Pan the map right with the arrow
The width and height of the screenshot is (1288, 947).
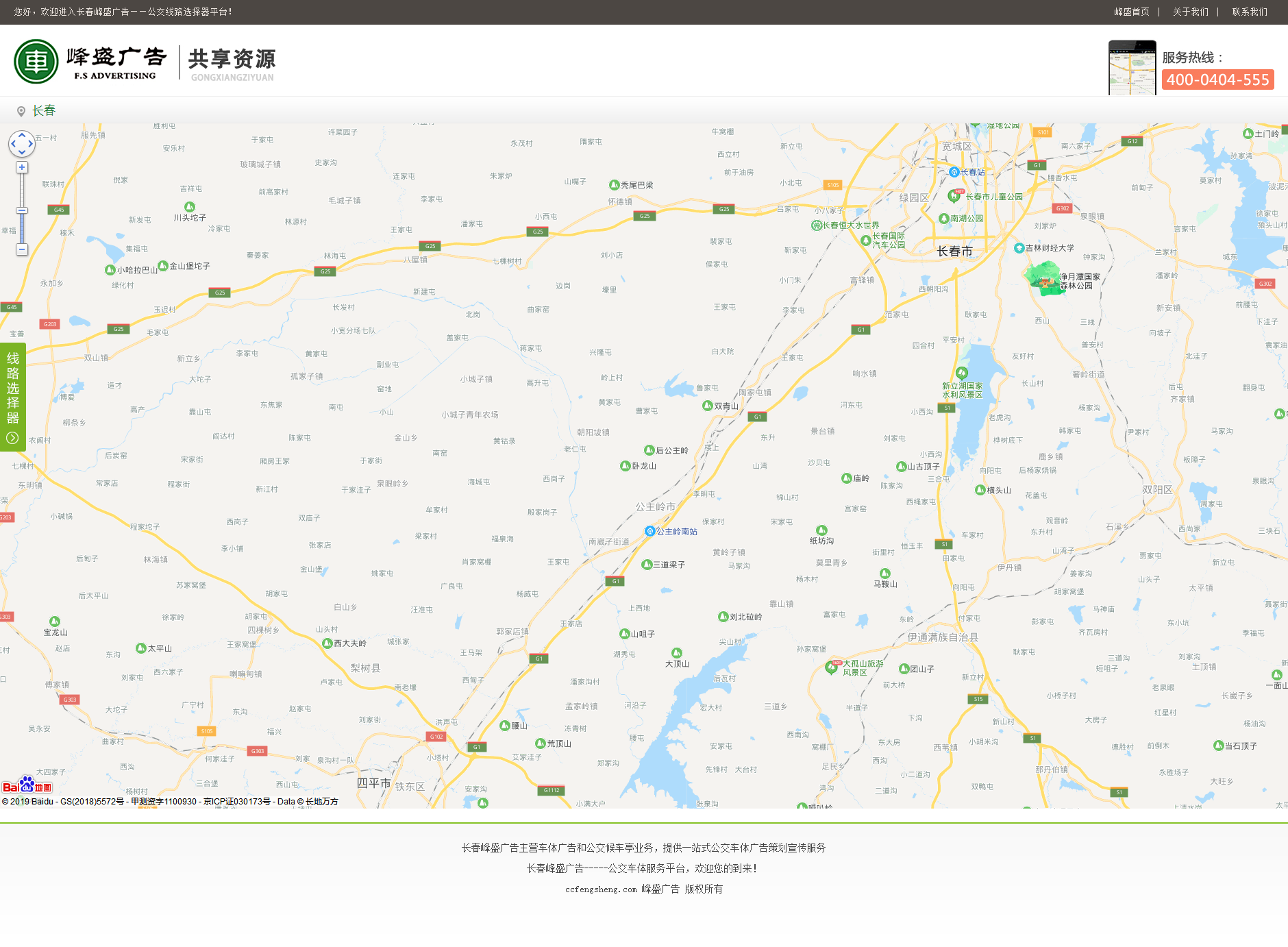[x=31, y=144]
